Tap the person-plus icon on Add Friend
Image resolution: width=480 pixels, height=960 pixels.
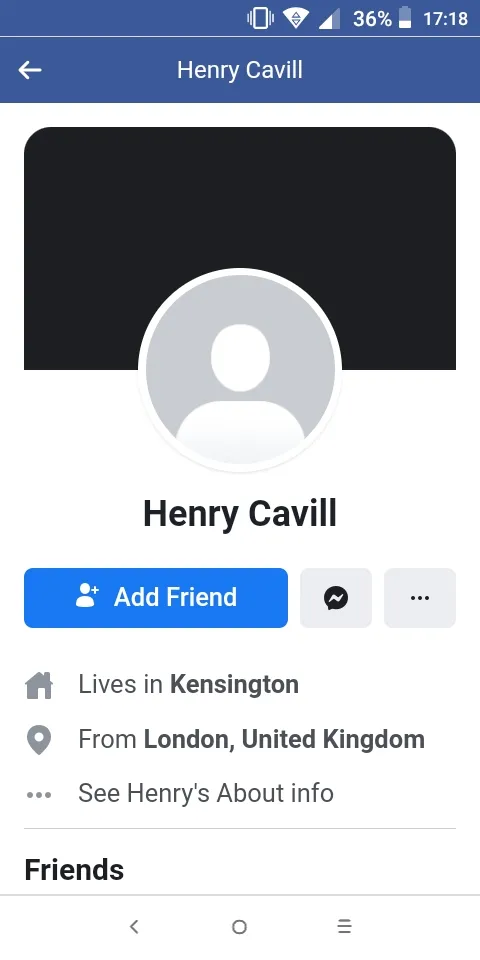pyautogui.click(x=87, y=596)
